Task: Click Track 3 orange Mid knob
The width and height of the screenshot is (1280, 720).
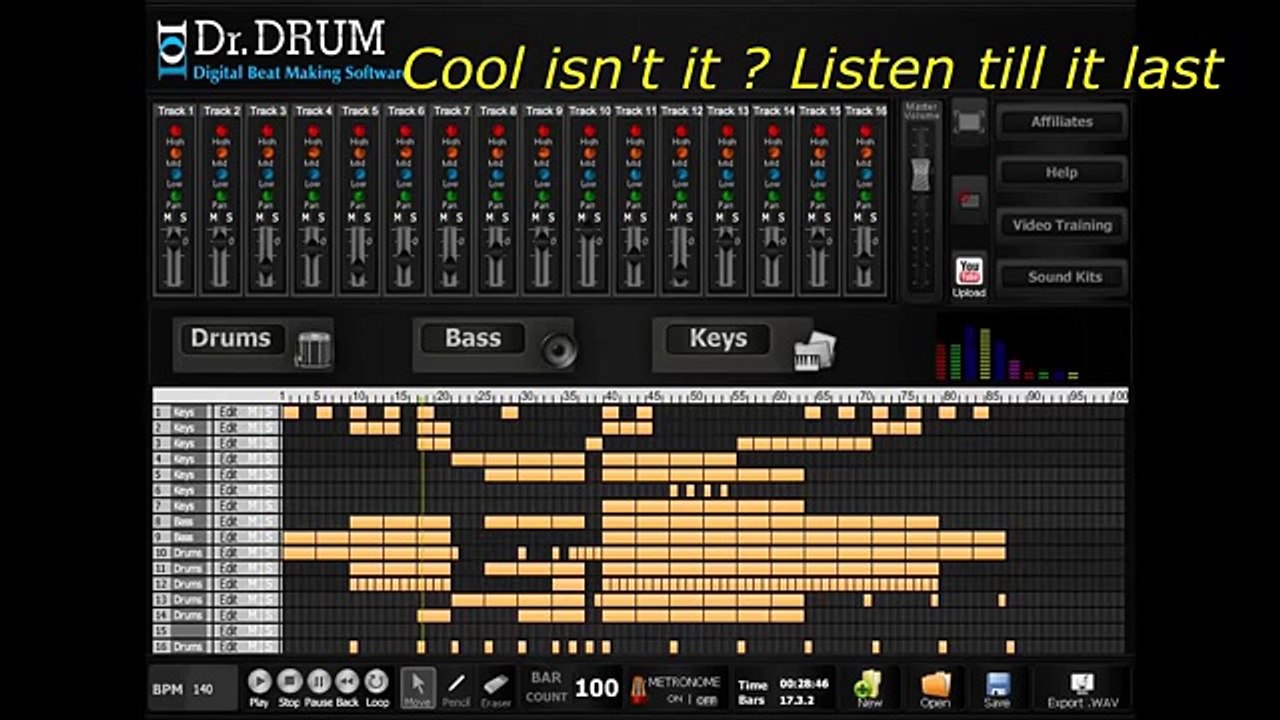Action: [x=267, y=153]
